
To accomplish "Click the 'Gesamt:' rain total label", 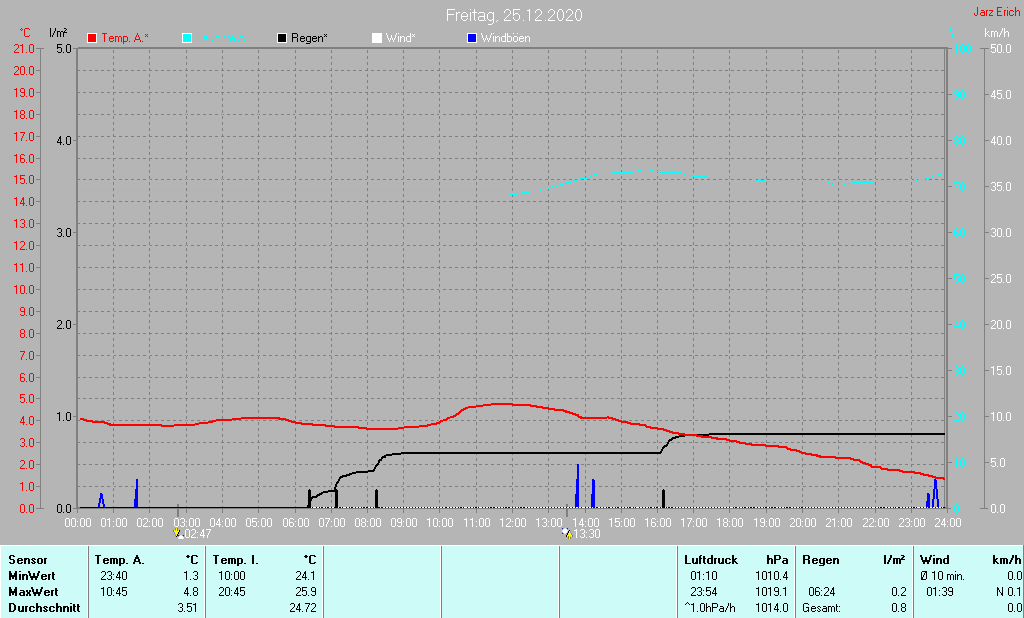I will pyautogui.click(x=822, y=608).
